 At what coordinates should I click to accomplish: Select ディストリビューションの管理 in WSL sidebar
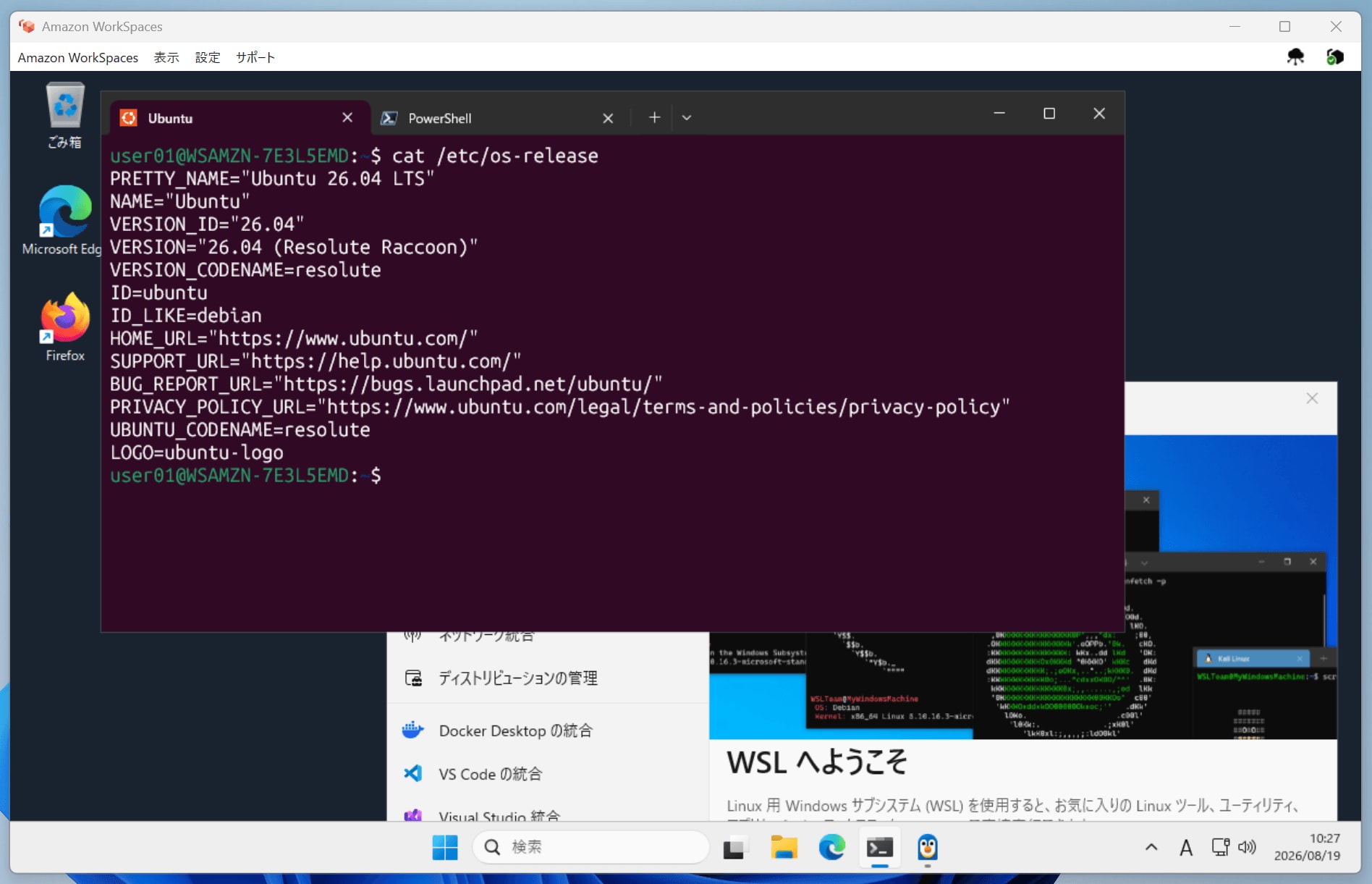[548, 678]
